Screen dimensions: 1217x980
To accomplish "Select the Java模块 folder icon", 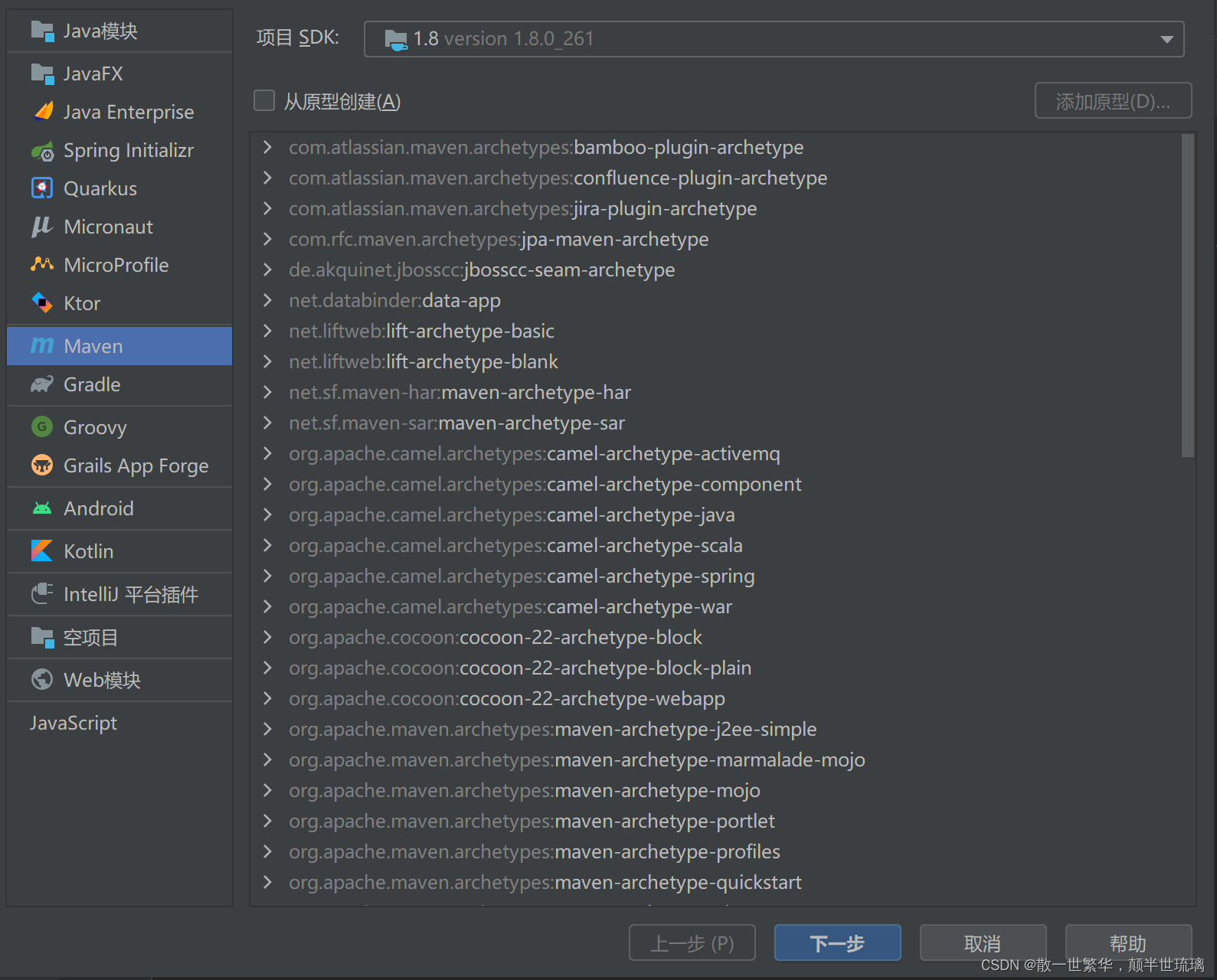I will click(x=42, y=31).
